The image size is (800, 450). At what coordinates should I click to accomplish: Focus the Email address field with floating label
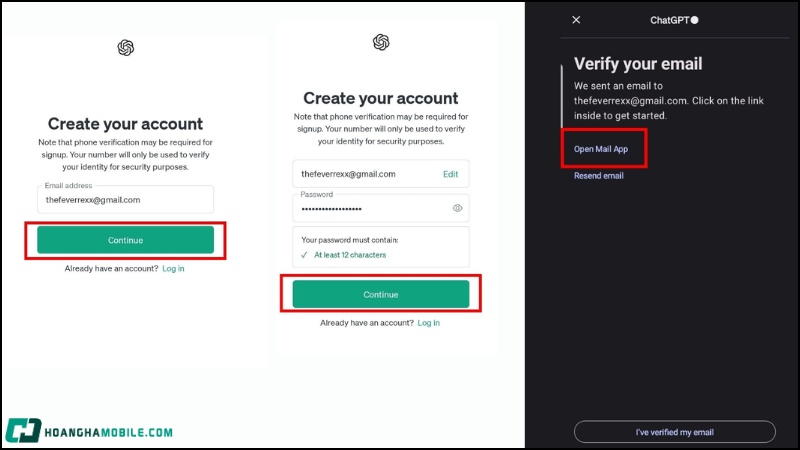click(125, 200)
